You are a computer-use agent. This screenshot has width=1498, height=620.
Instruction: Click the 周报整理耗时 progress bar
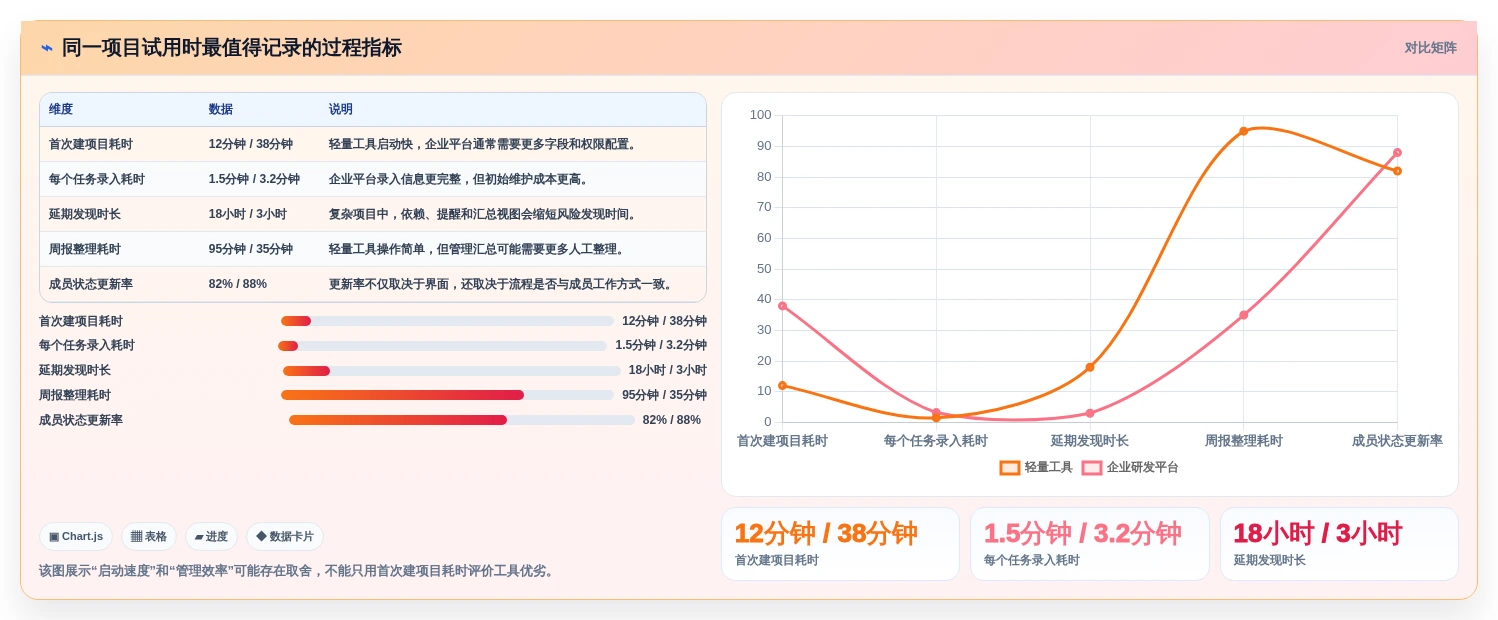(x=447, y=395)
